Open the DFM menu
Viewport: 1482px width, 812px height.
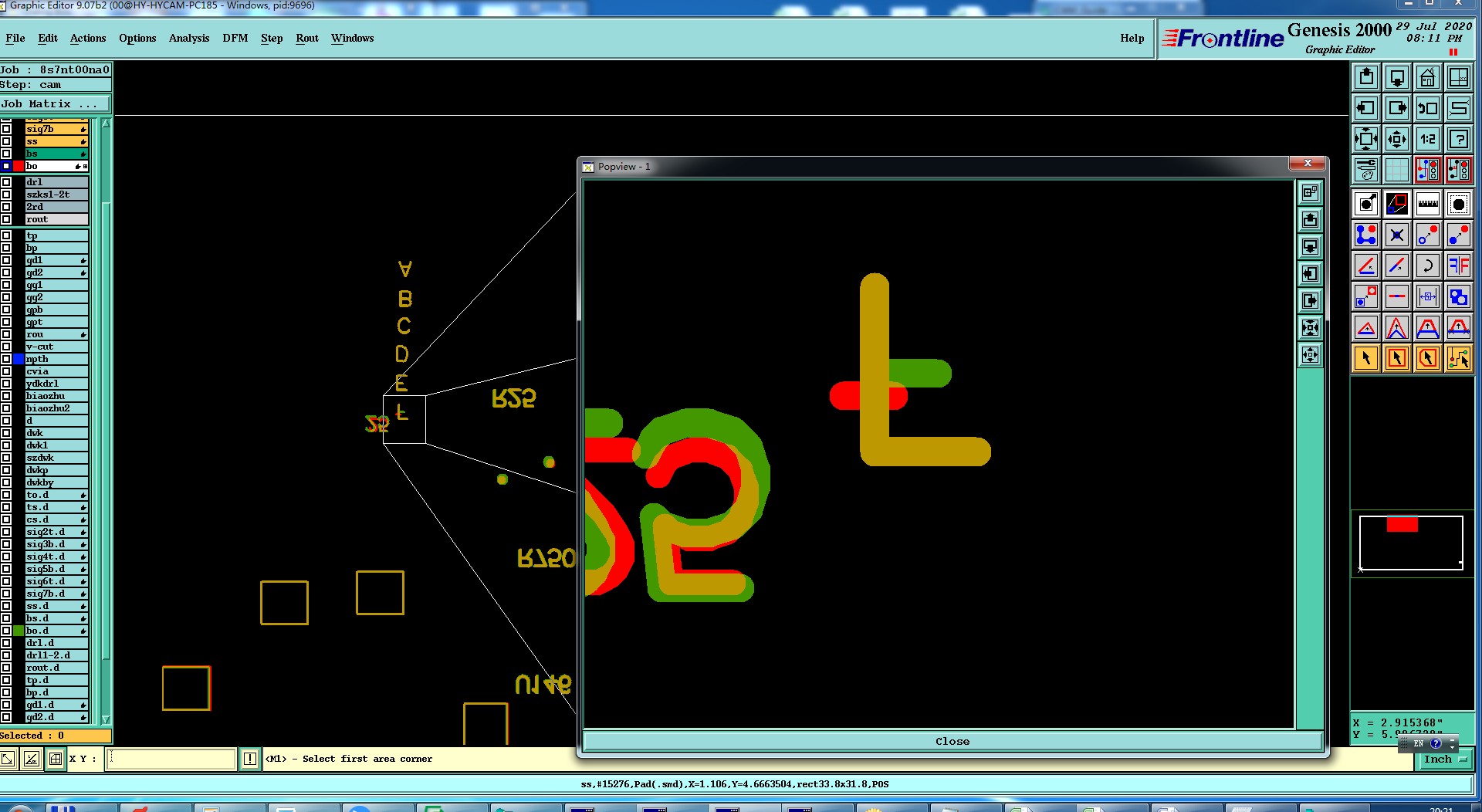pos(235,38)
